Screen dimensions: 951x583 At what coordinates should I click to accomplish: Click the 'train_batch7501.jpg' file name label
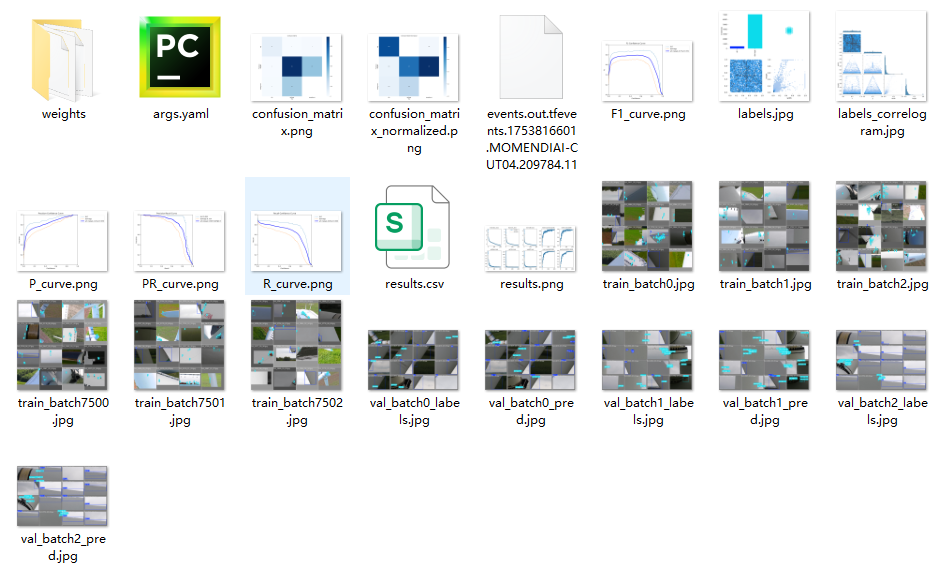click(180, 411)
